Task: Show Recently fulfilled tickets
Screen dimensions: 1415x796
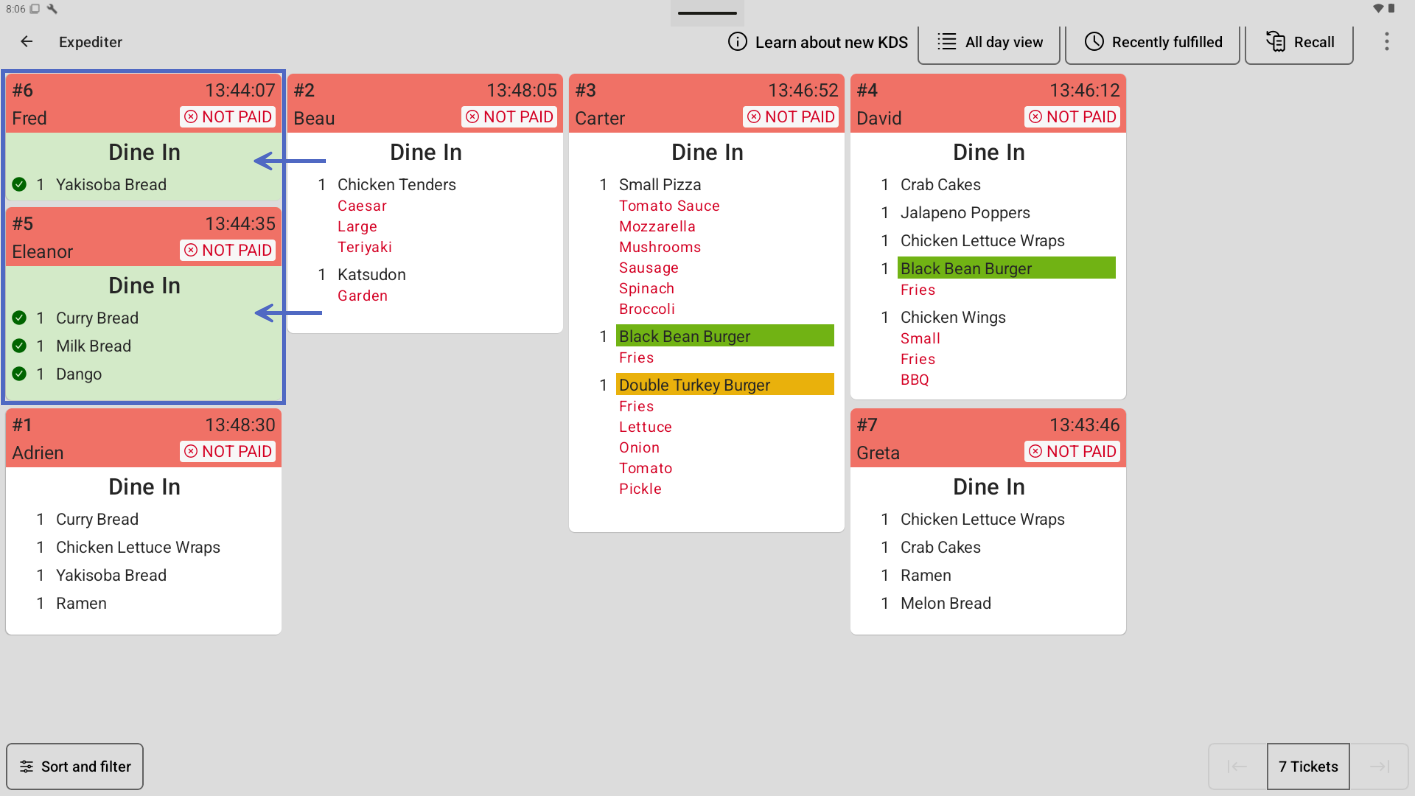Action: pos(1153,42)
